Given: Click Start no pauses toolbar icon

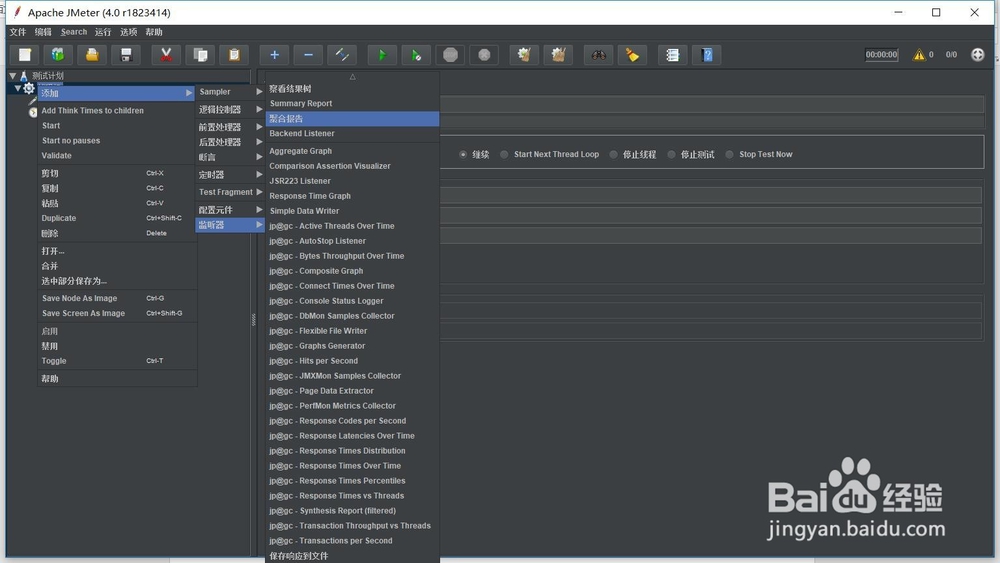Looking at the screenshot, I should (416, 55).
